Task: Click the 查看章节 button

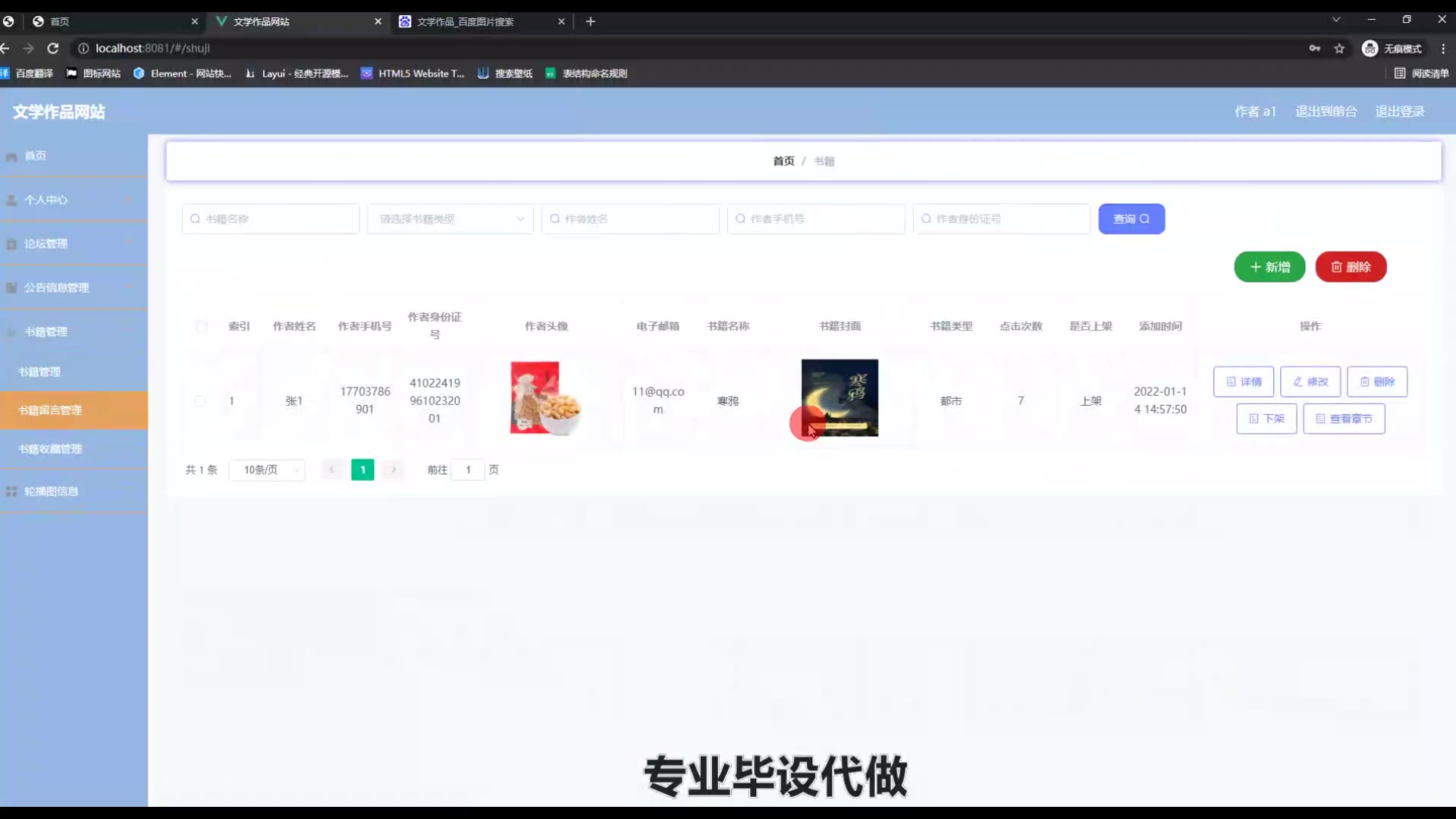Action: (x=1344, y=419)
